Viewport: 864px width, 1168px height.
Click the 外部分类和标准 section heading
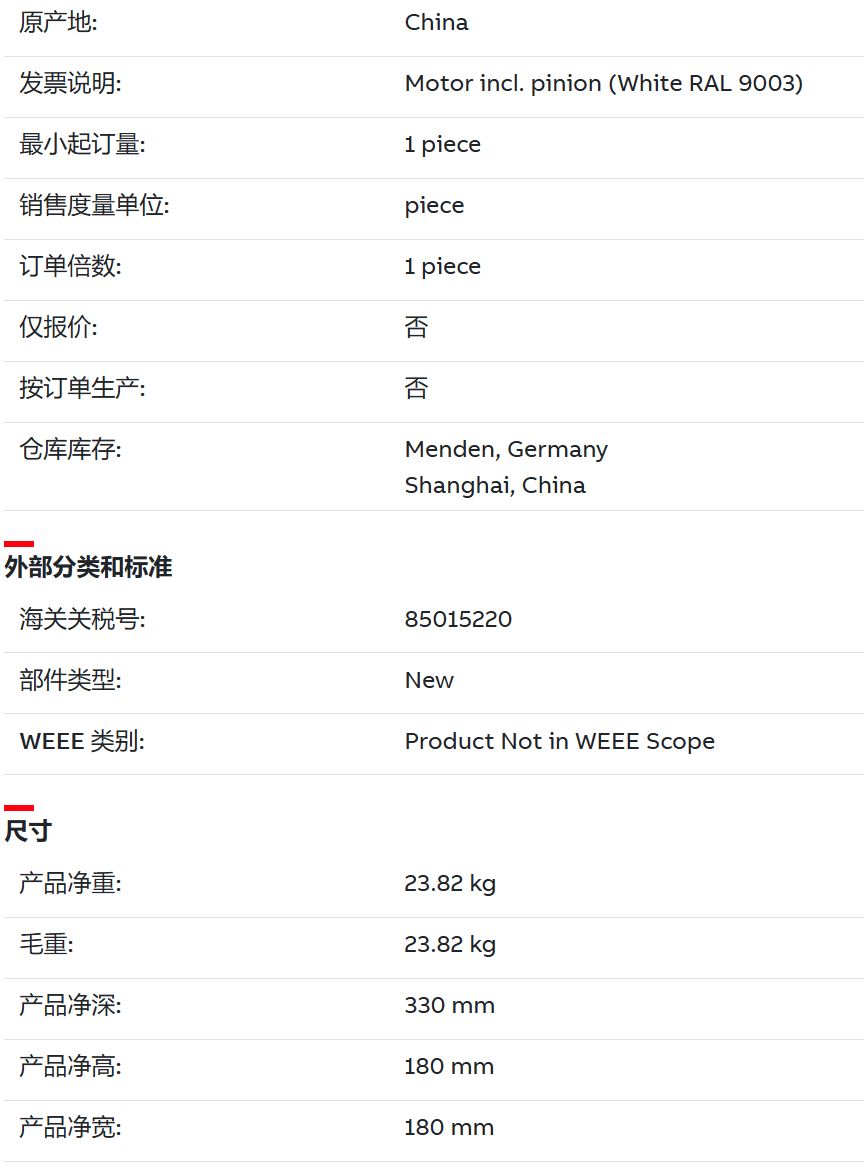(88, 567)
